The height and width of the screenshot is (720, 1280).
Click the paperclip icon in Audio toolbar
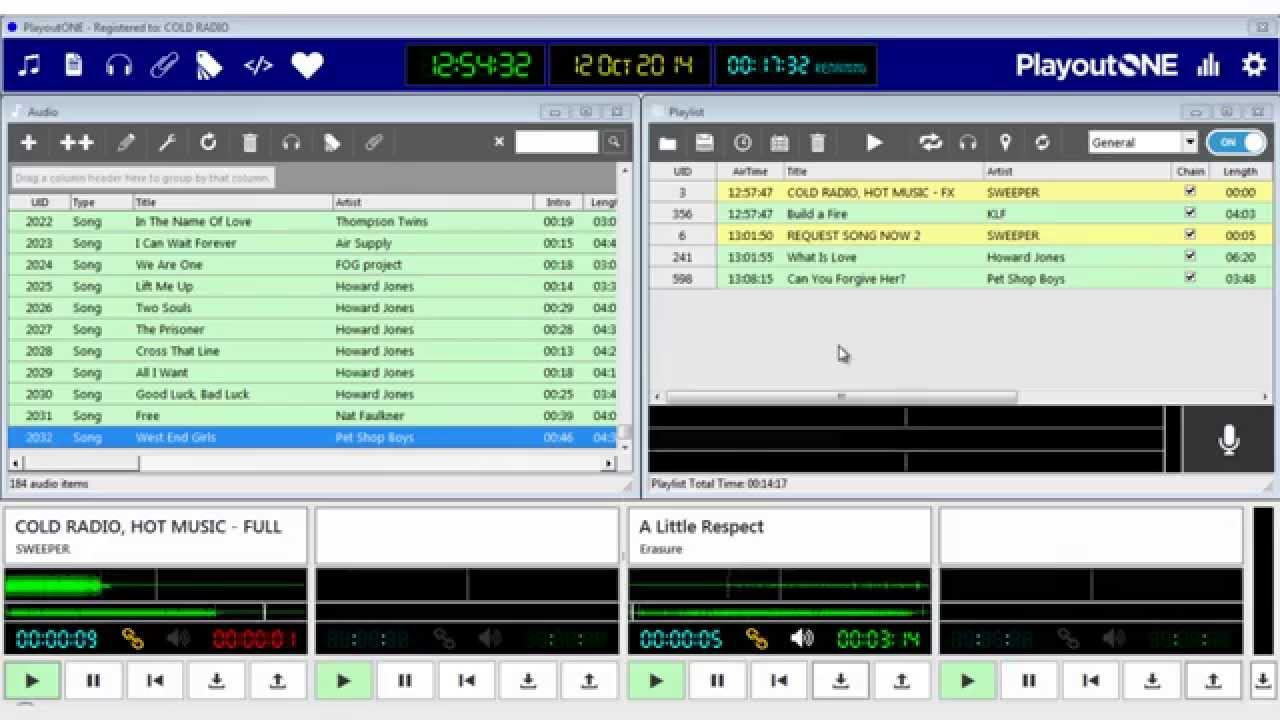373,143
